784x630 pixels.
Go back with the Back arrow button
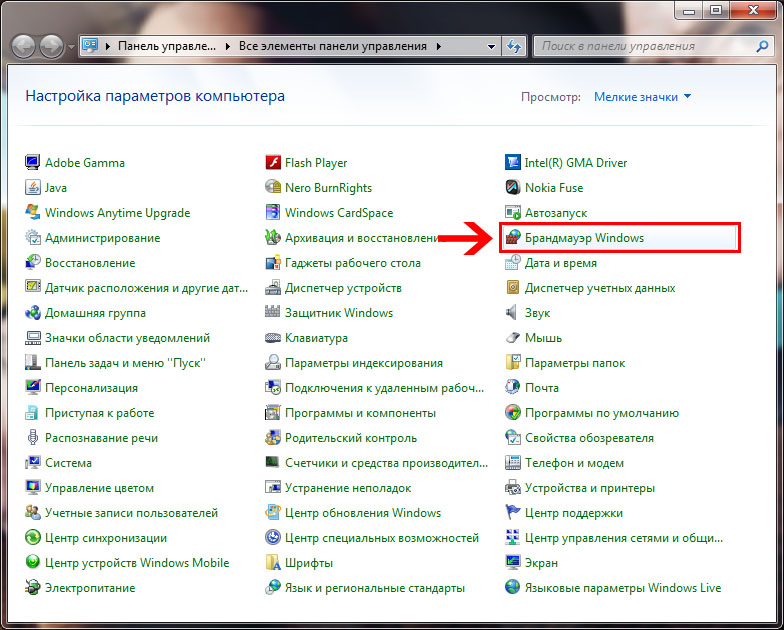tap(23, 46)
